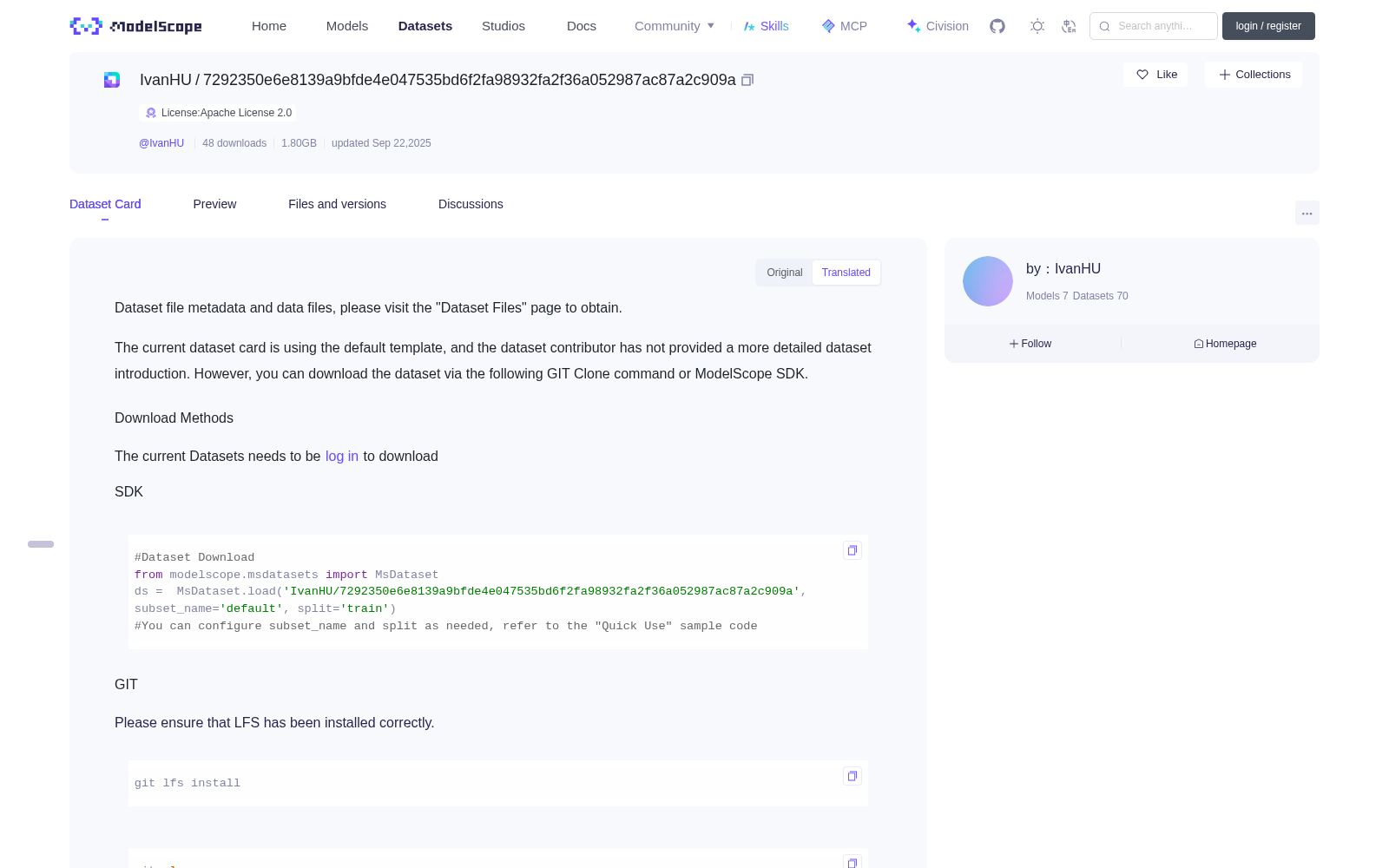Screen dimensions: 1389x868
Task: Go to the Home menu item
Action: (x=269, y=26)
